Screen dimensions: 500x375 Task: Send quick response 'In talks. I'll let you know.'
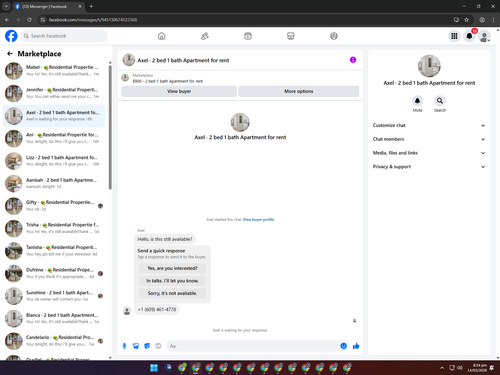172,281
